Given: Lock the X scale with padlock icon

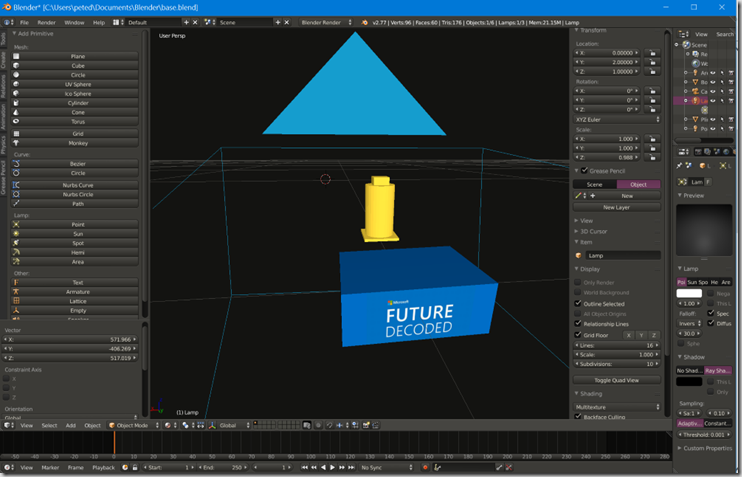Looking at the screenshot, I should coord(653,139).
